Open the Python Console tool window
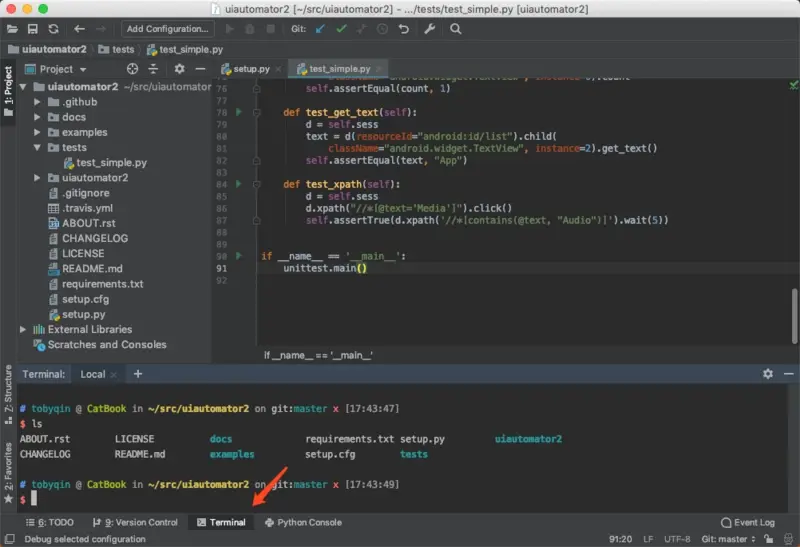Screen dimensions: 800x547 (303, 523)
